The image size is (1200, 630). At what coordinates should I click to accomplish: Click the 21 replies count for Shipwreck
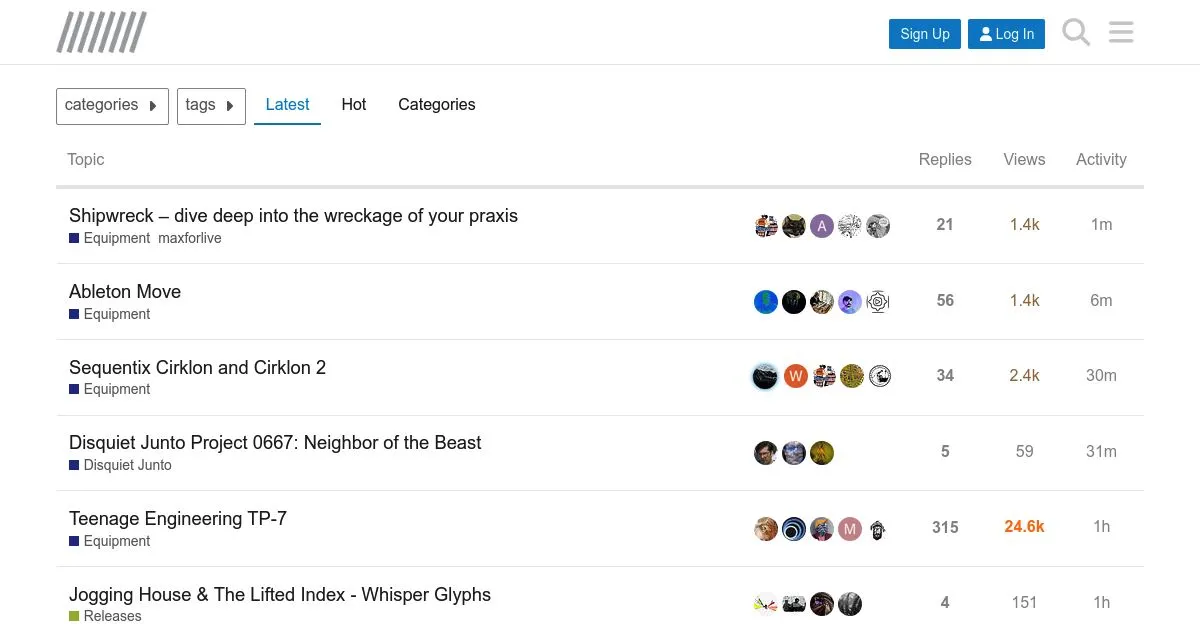[945, 226]
